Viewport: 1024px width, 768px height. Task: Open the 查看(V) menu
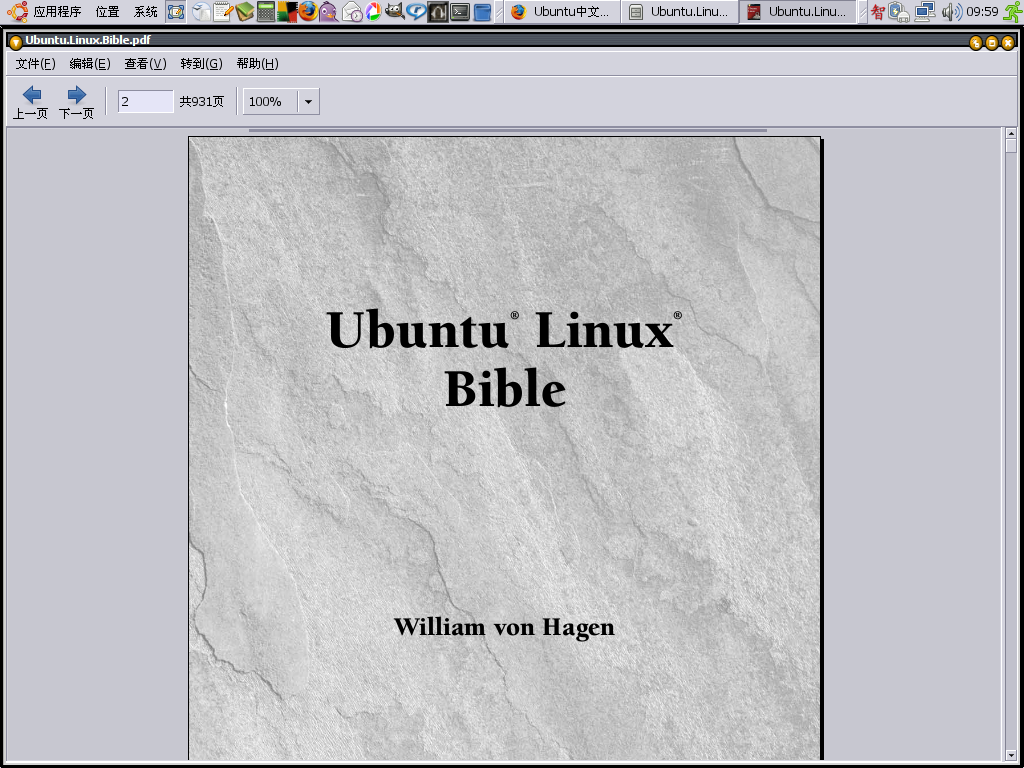pyautogui.click(x=146, y=63)
